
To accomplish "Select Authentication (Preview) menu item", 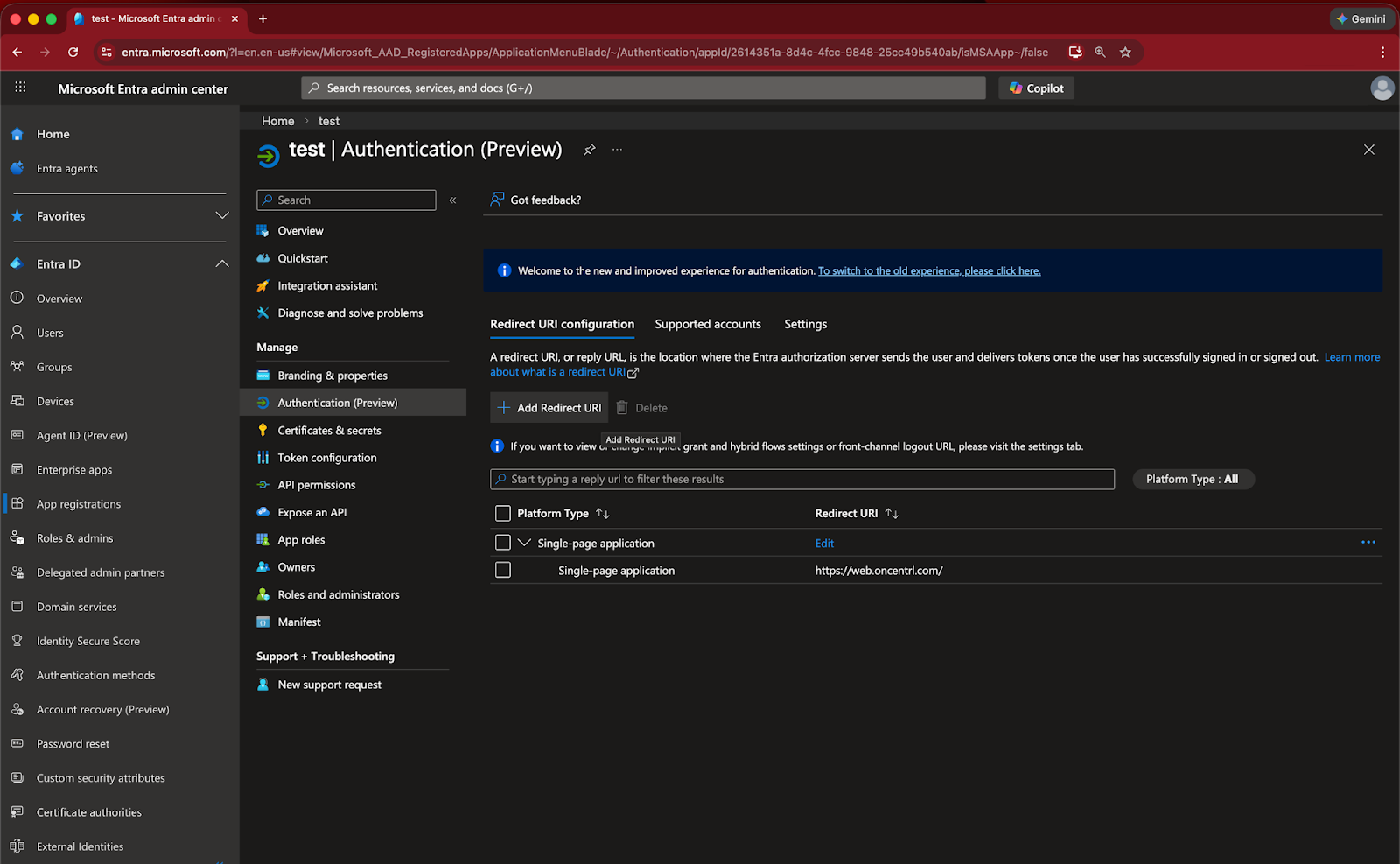I will click(x=353, y=403).
